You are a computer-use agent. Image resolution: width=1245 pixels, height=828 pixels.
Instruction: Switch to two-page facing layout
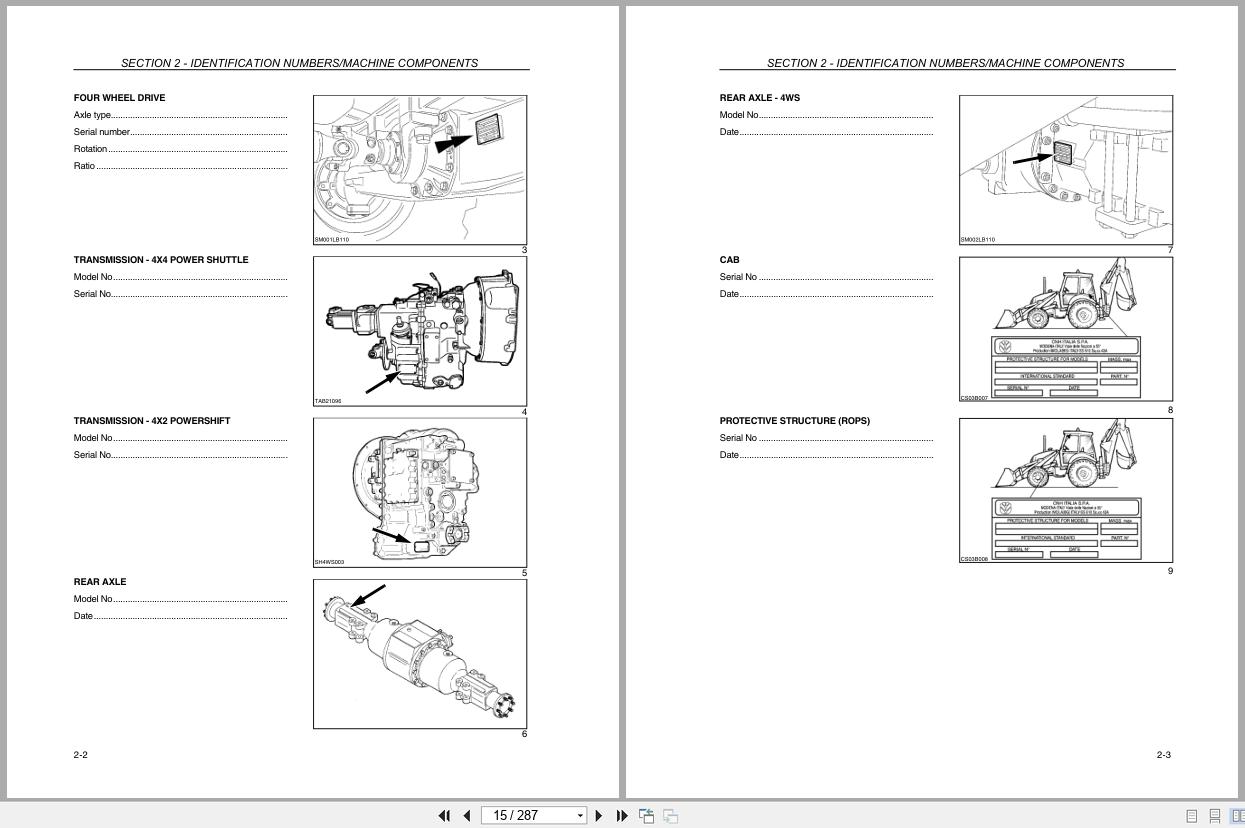(x=1238, y=816)
